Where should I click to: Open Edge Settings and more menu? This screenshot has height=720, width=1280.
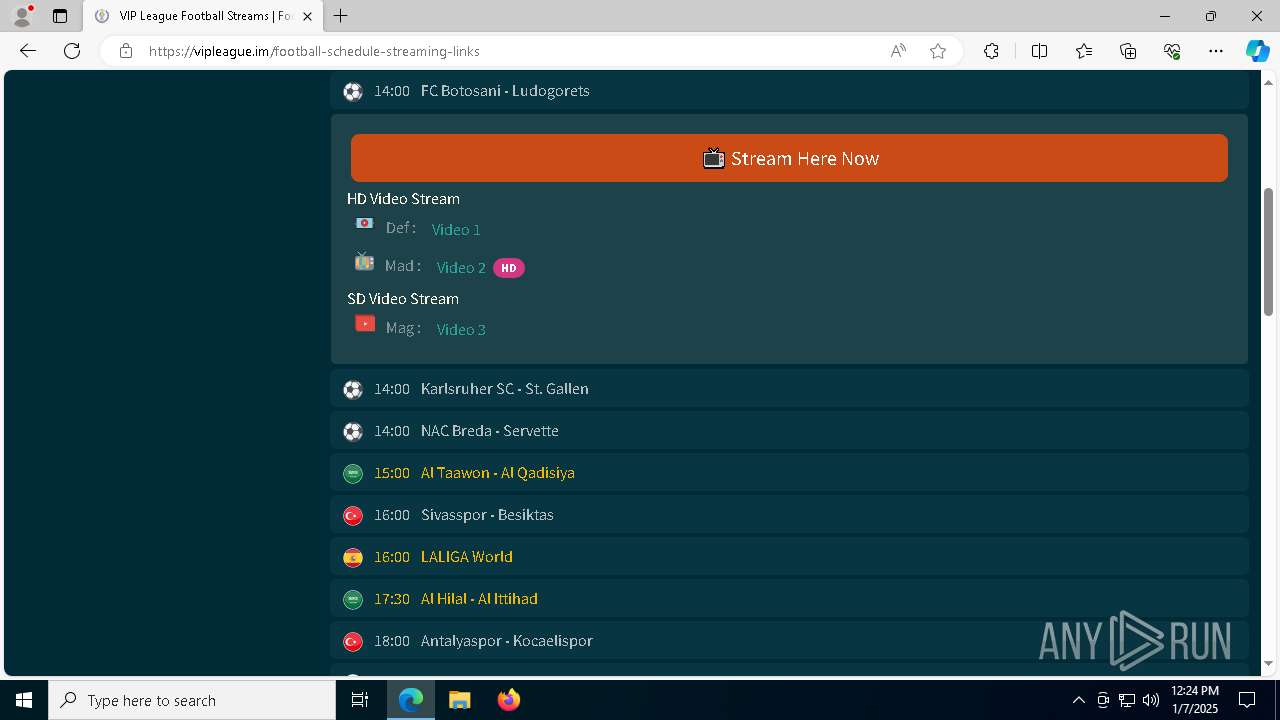[x=1216, y=51]
